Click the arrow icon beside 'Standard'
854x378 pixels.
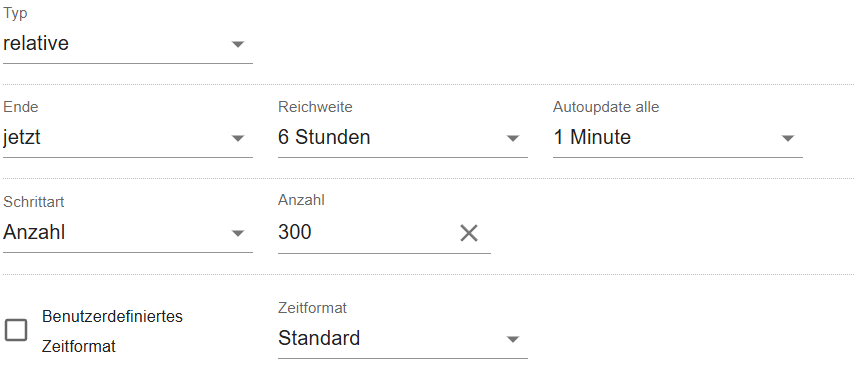point(513,339)
